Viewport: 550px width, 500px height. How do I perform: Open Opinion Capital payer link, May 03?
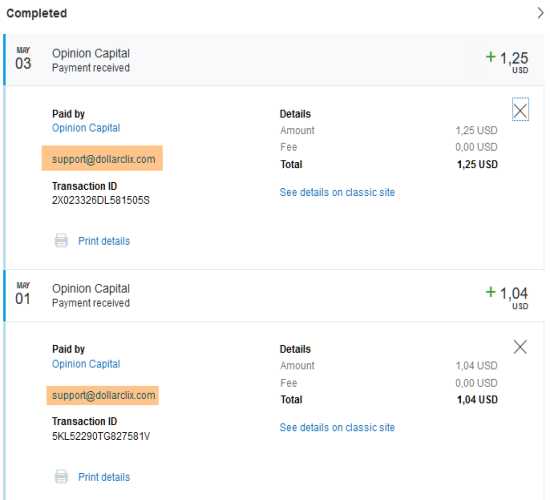86,128
